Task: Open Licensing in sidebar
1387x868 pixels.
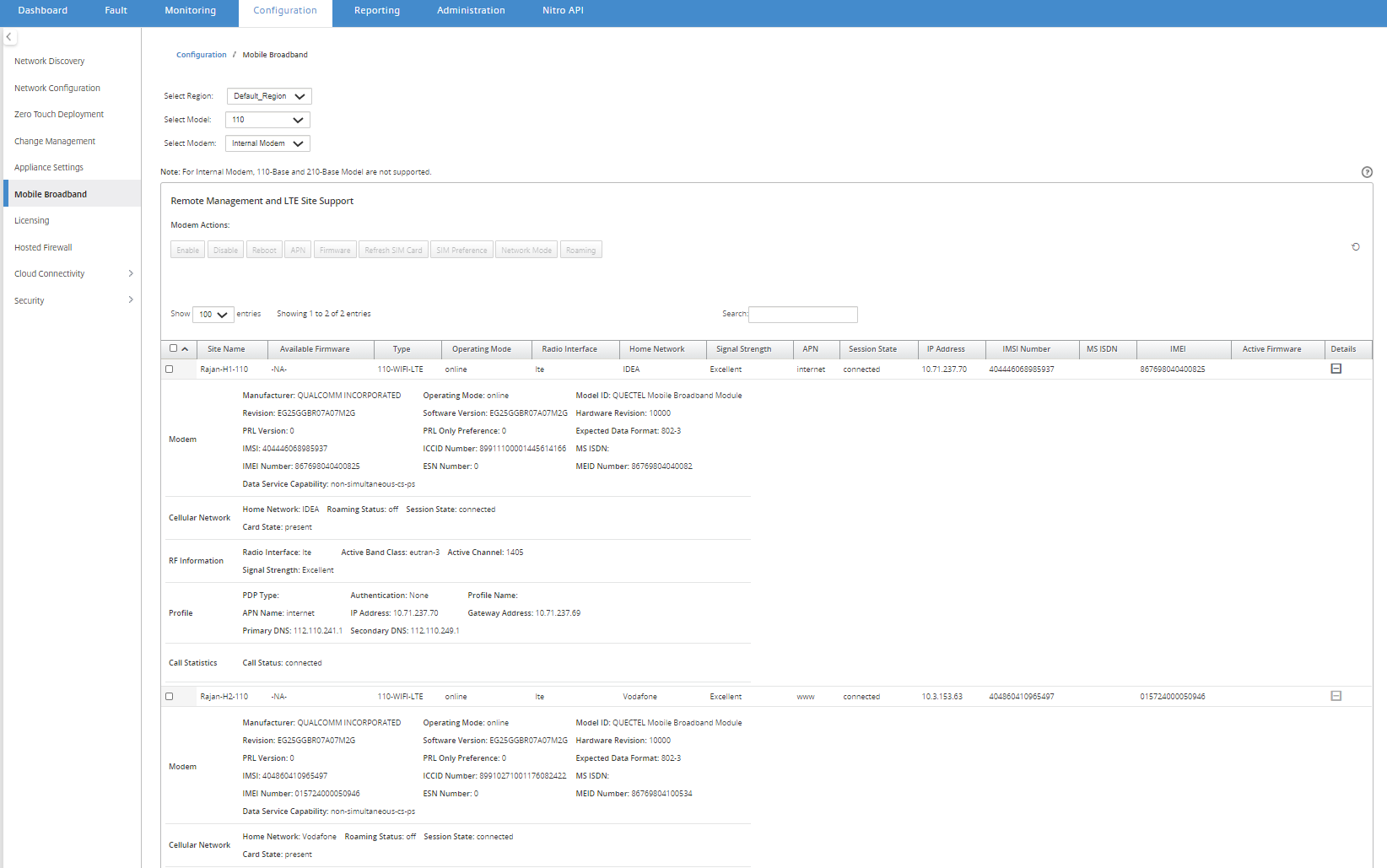Action: click(x=32, y=221)
